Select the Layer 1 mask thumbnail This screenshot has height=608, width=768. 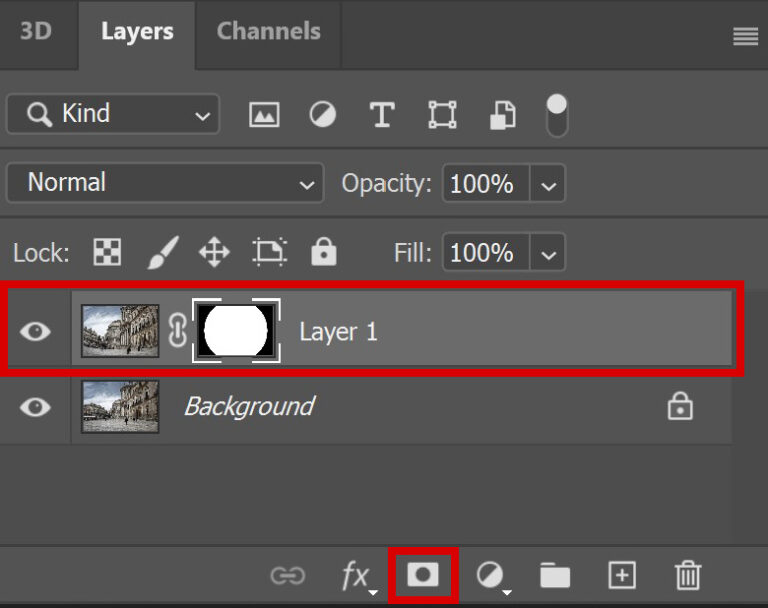click(x=236, y=332)
